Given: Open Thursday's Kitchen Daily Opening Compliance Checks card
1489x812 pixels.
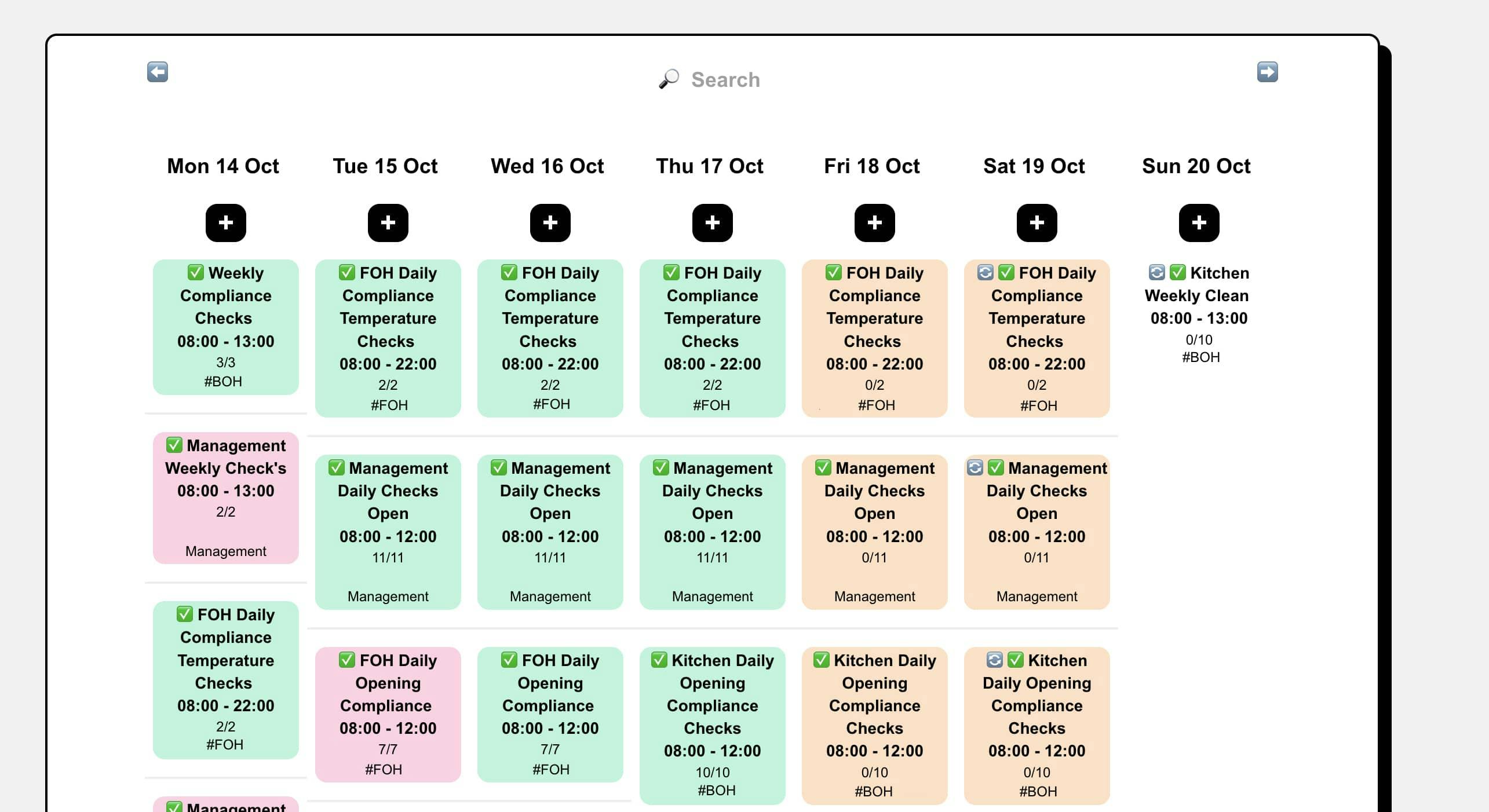Looking at the screenshot, I should click(713, 725).
